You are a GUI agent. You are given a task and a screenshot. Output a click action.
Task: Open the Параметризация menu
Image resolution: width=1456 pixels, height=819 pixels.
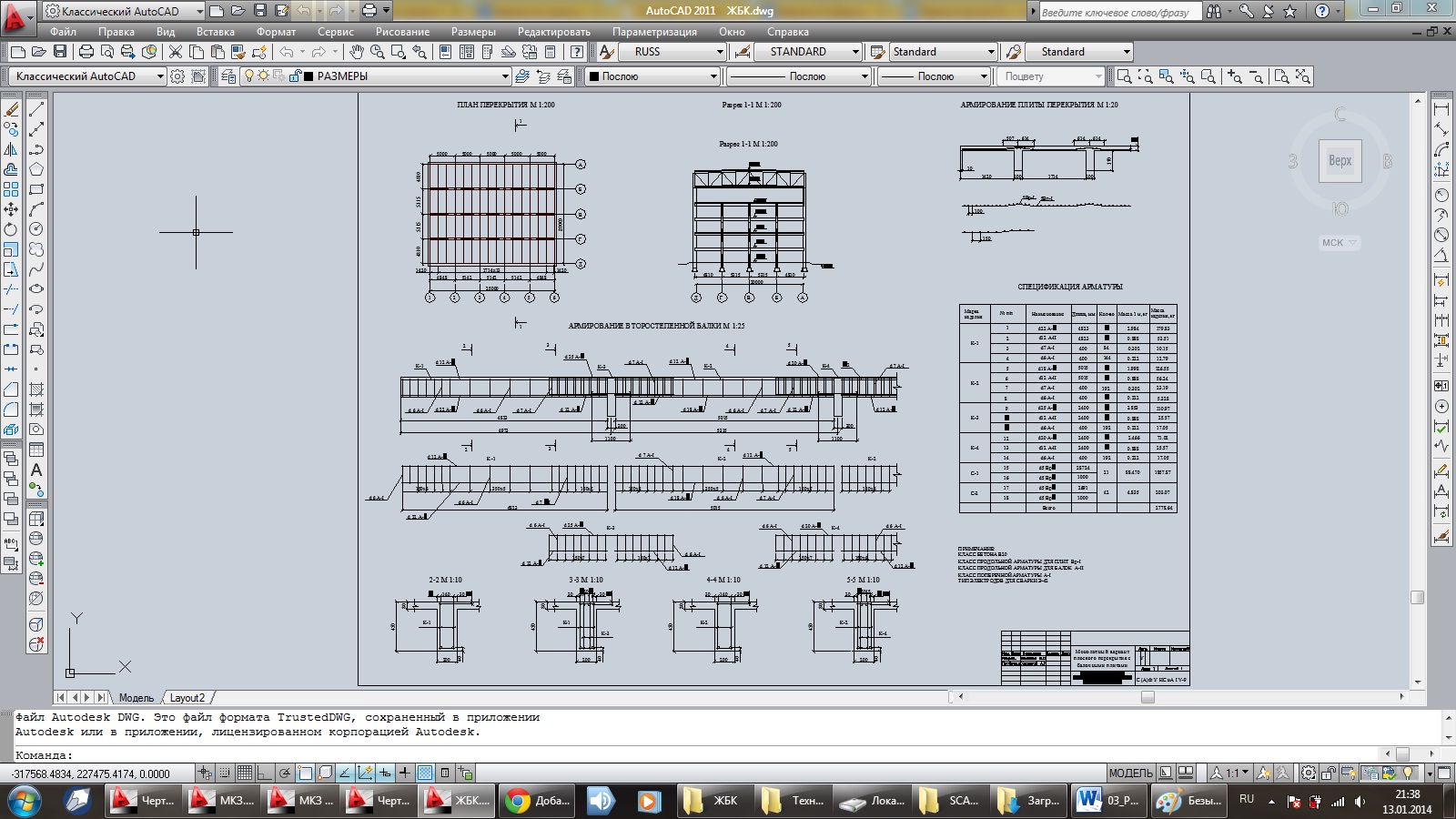(x=654, y=32)
